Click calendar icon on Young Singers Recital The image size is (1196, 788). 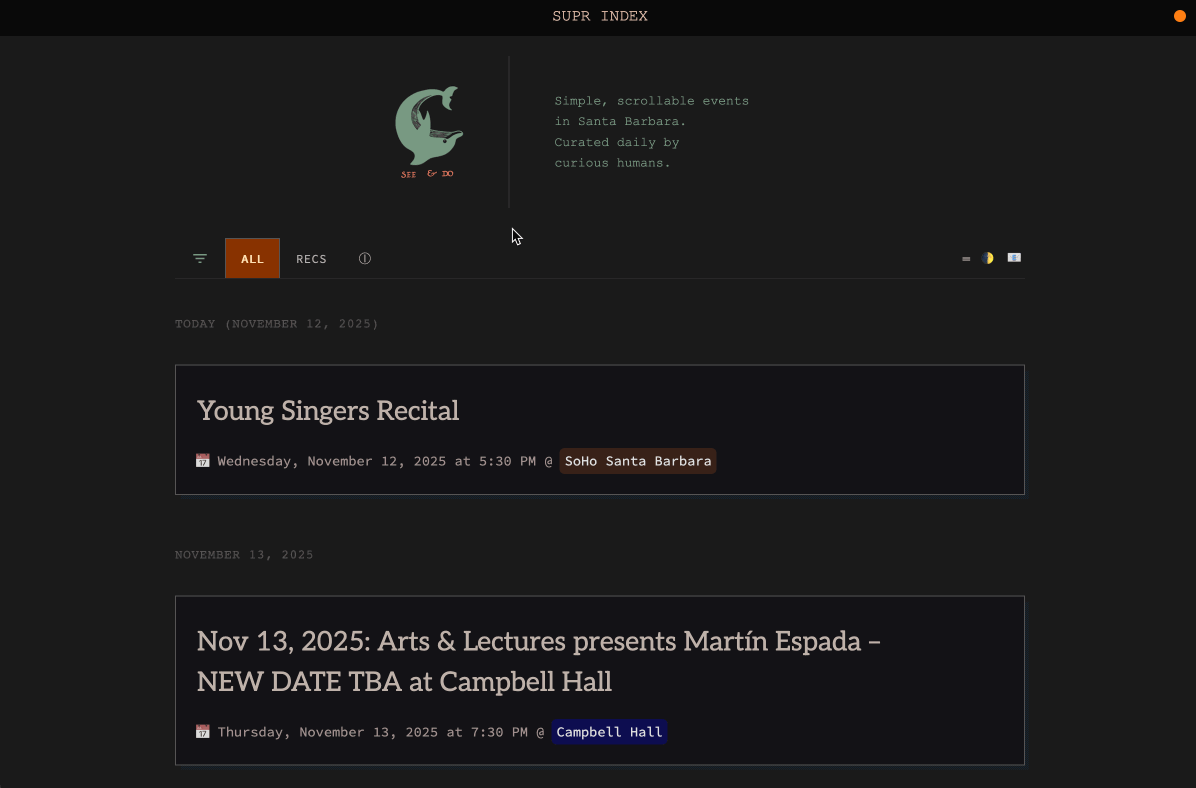203,461
